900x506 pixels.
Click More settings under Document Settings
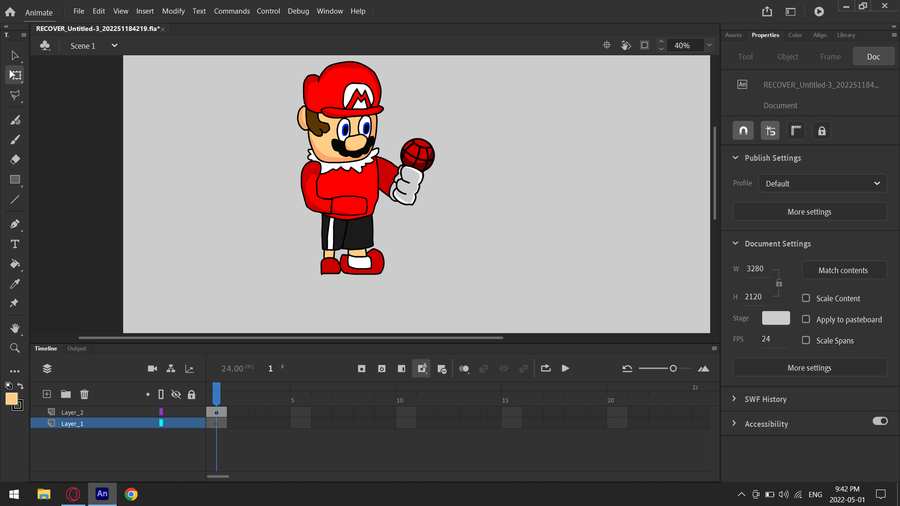(x=809, y=368)
